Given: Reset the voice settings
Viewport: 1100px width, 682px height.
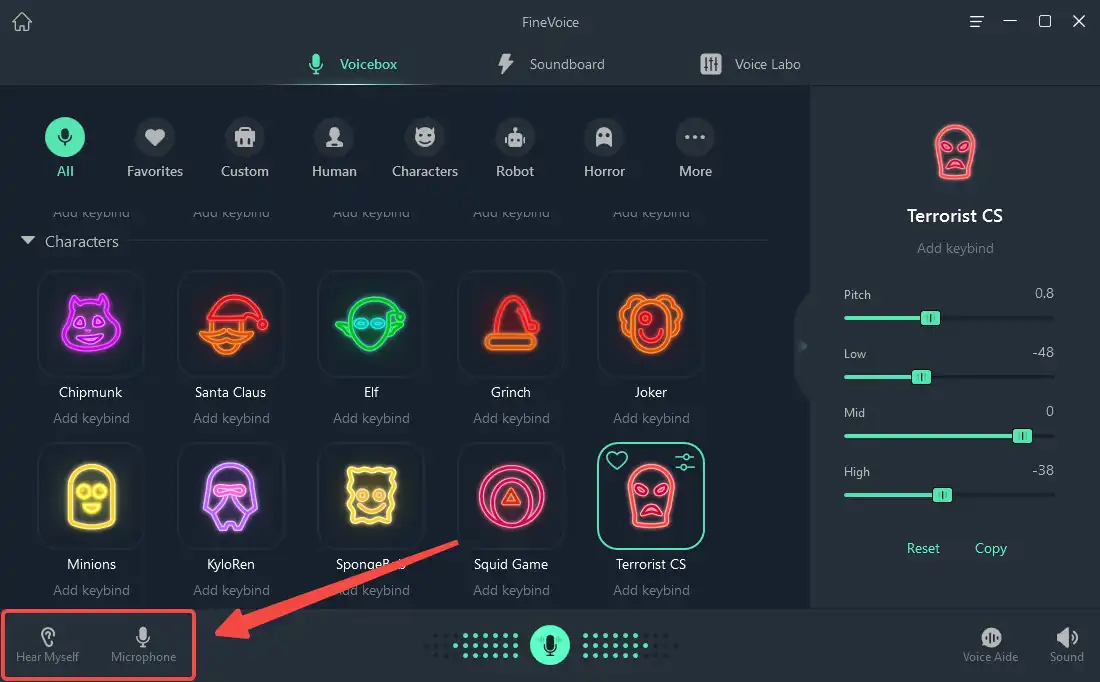Looking at the screenshot, I should [923, 548].
